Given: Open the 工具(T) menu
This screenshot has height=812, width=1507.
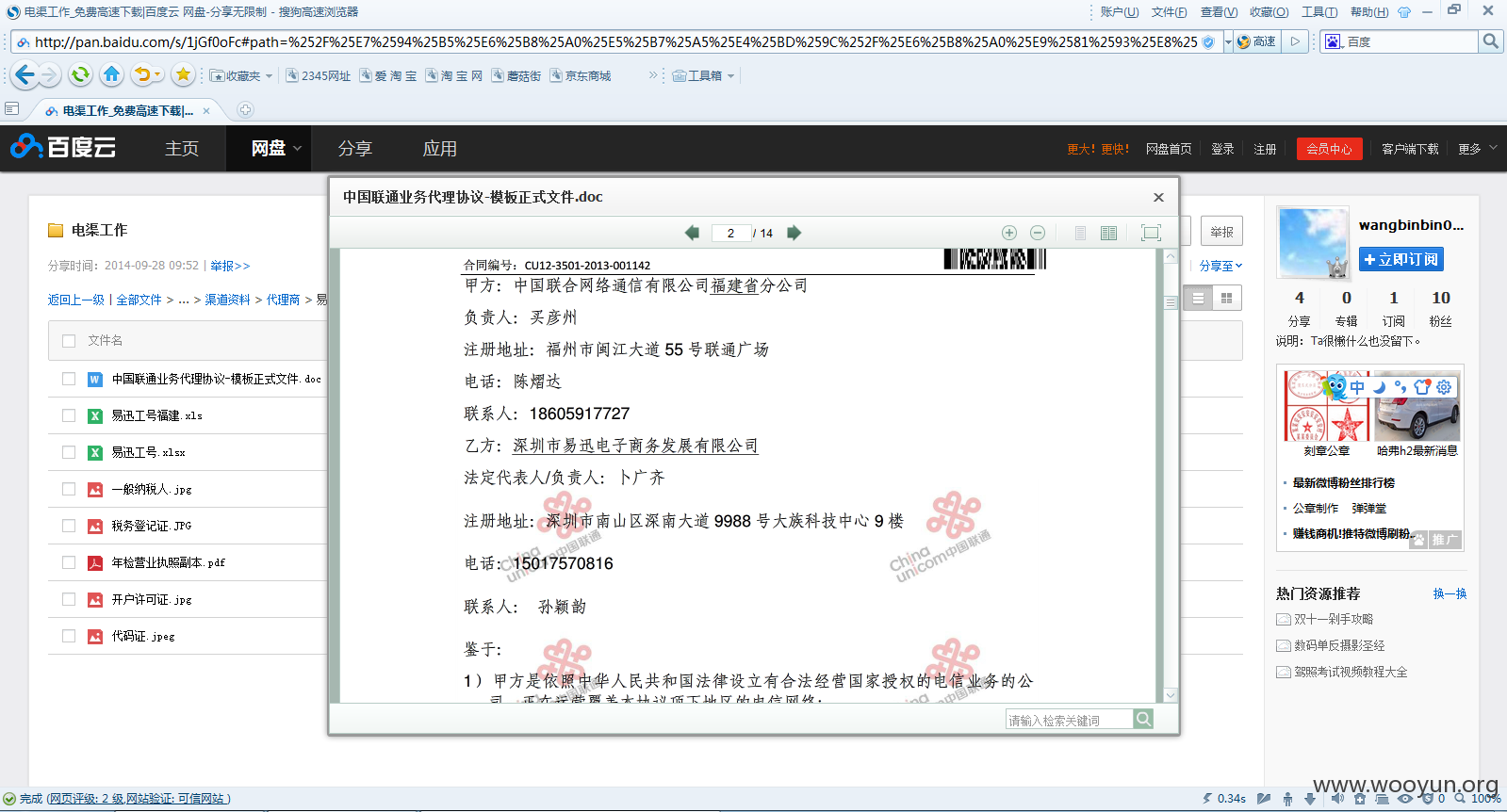Looking at the screenshot, I should 1319,12.
